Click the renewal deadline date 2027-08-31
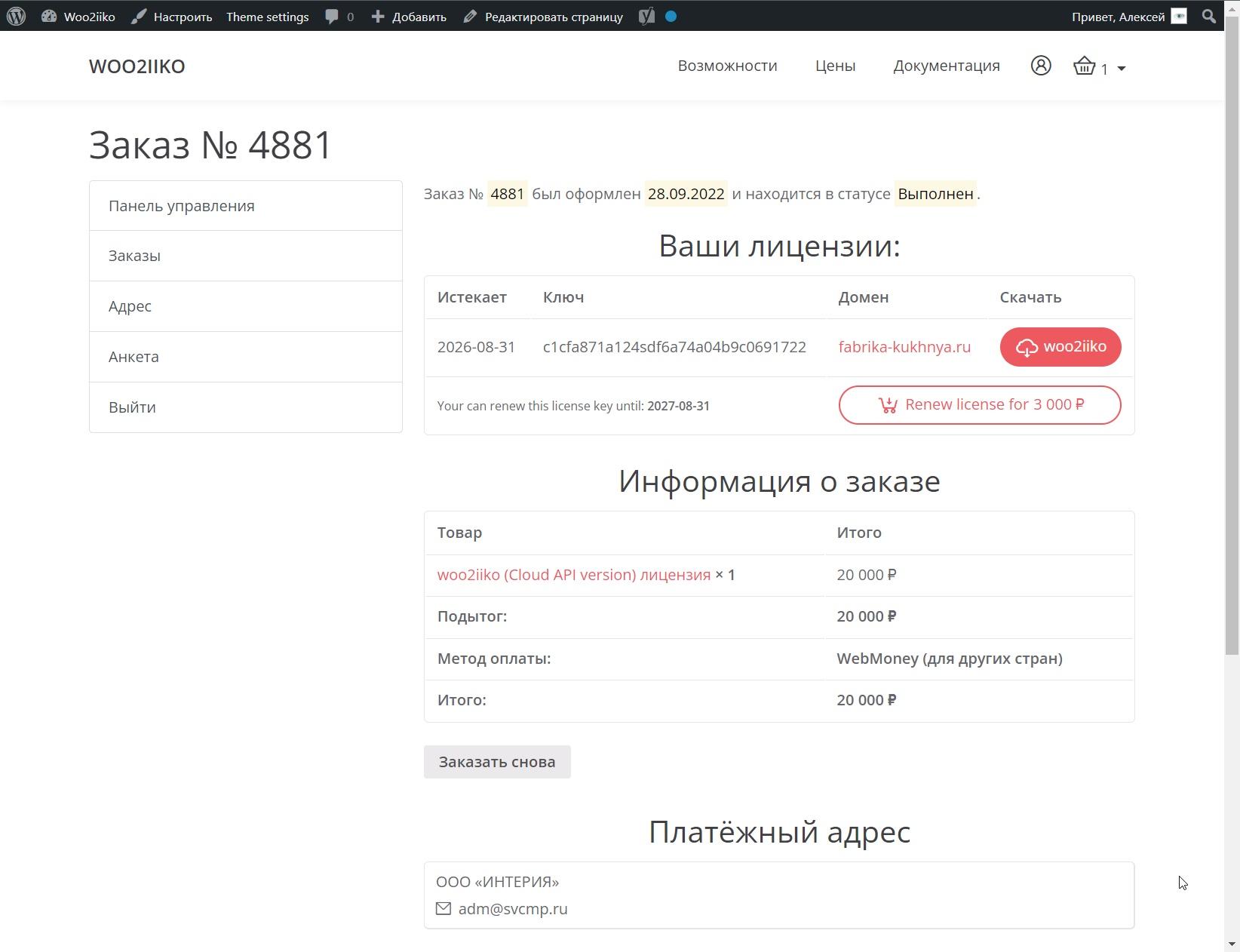This screenshot has height=952, width=1240. tap(678, 406)
